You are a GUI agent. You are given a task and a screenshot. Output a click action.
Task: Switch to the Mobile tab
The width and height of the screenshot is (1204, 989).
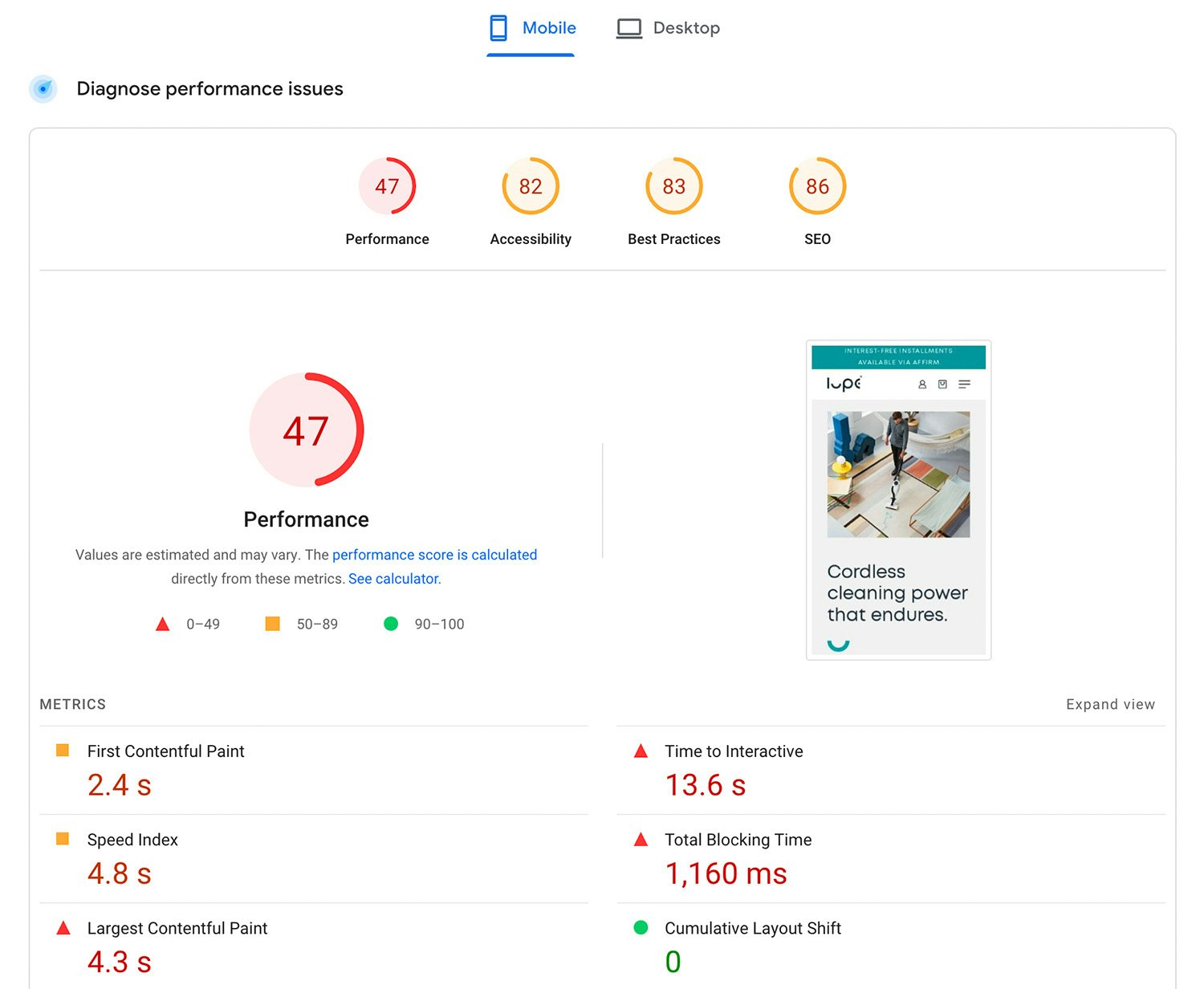click(x=531, y=29)
